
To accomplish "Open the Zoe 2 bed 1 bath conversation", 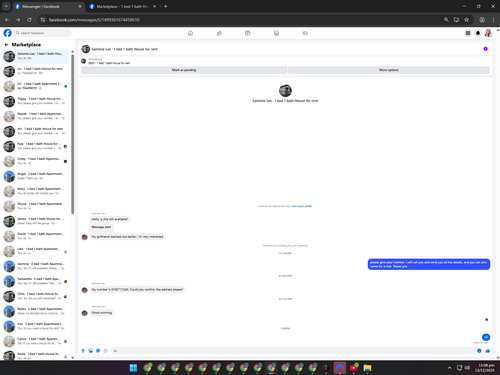I will [x=35, y=326].
